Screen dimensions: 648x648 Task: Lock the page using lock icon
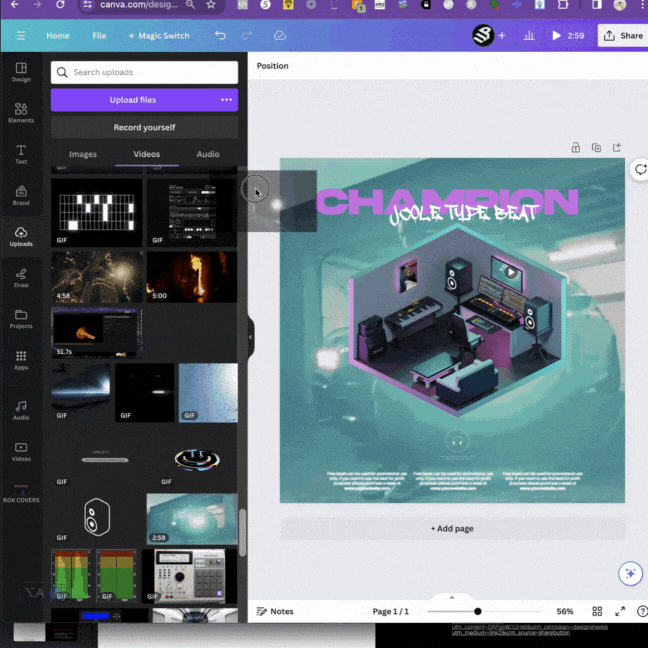tap(575, 147)
